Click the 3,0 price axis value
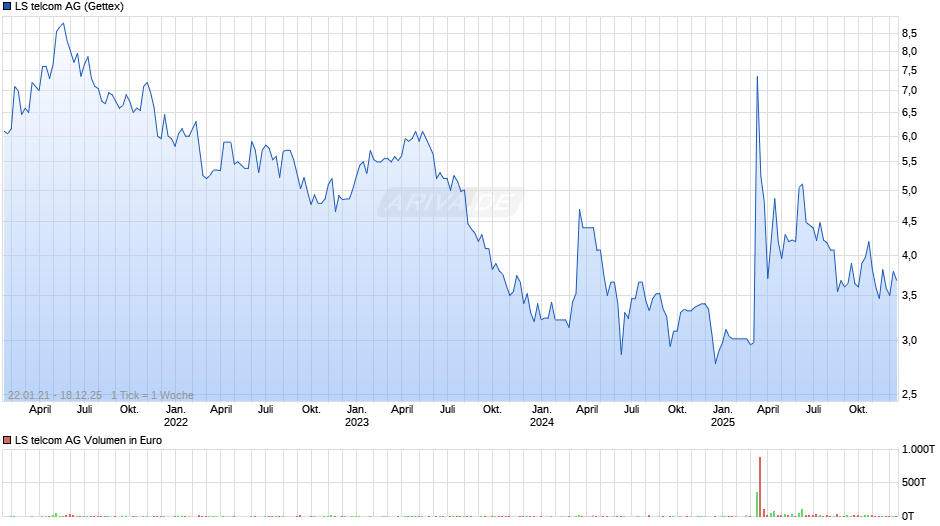 click(909, 341)
